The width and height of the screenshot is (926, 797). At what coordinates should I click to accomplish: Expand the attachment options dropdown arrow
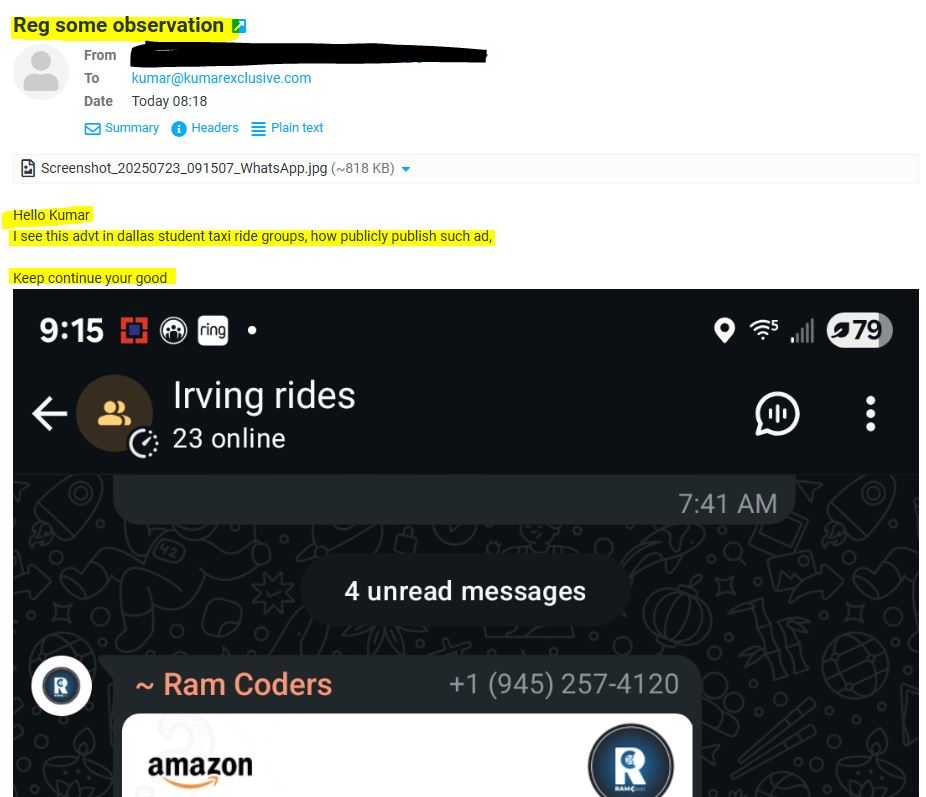coord(406,169)
